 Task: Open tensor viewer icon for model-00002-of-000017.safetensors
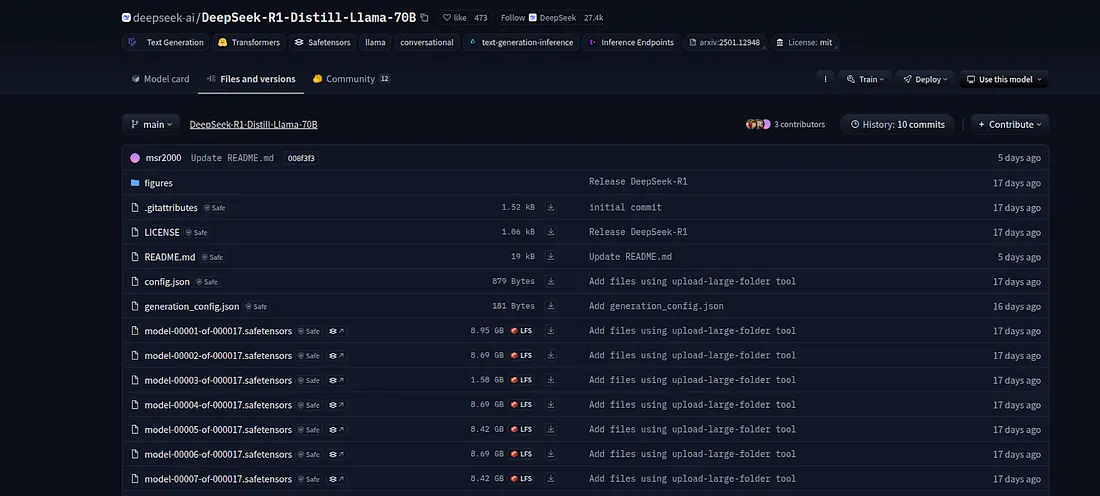337,356
